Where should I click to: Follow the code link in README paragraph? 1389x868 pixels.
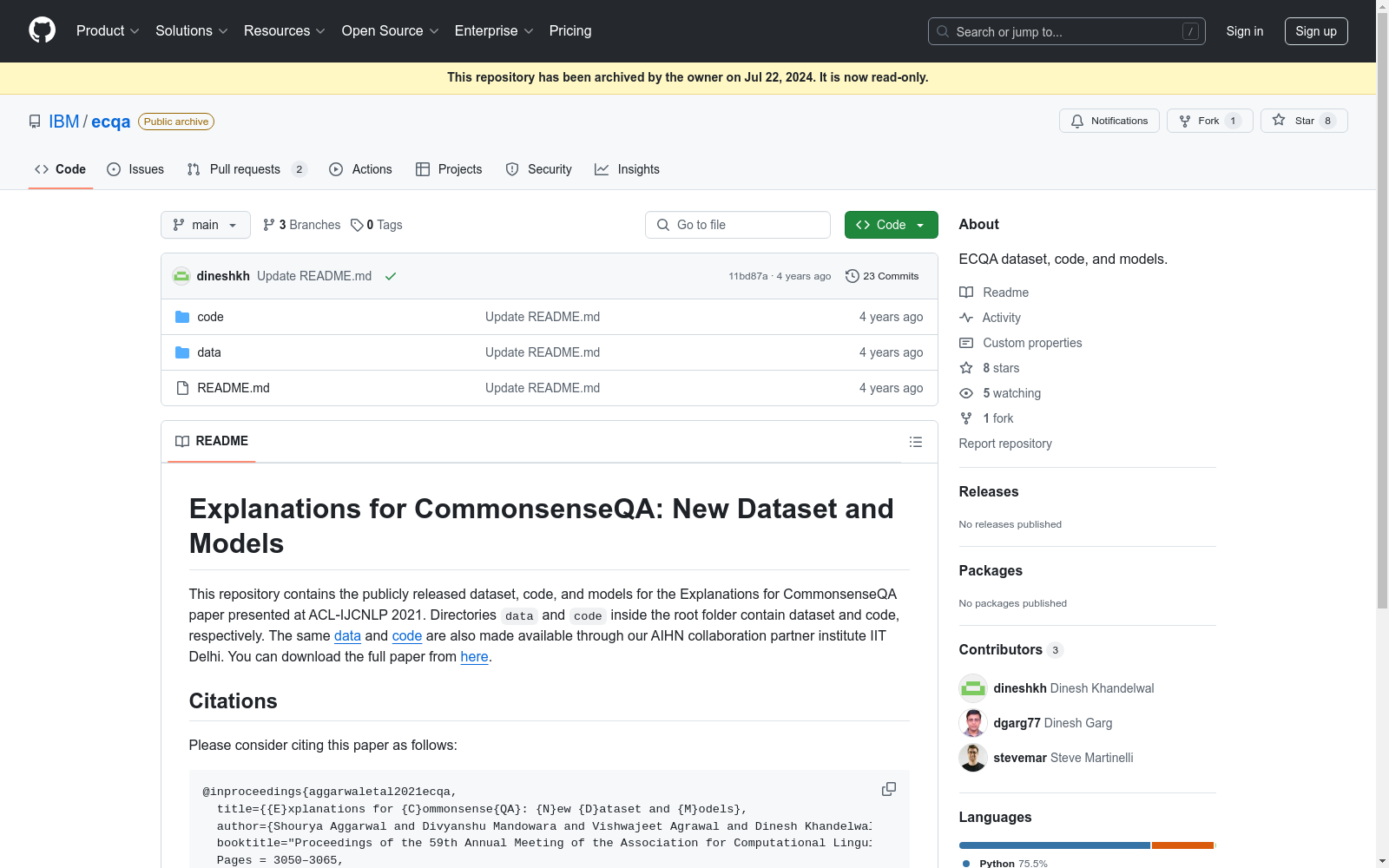407,635
